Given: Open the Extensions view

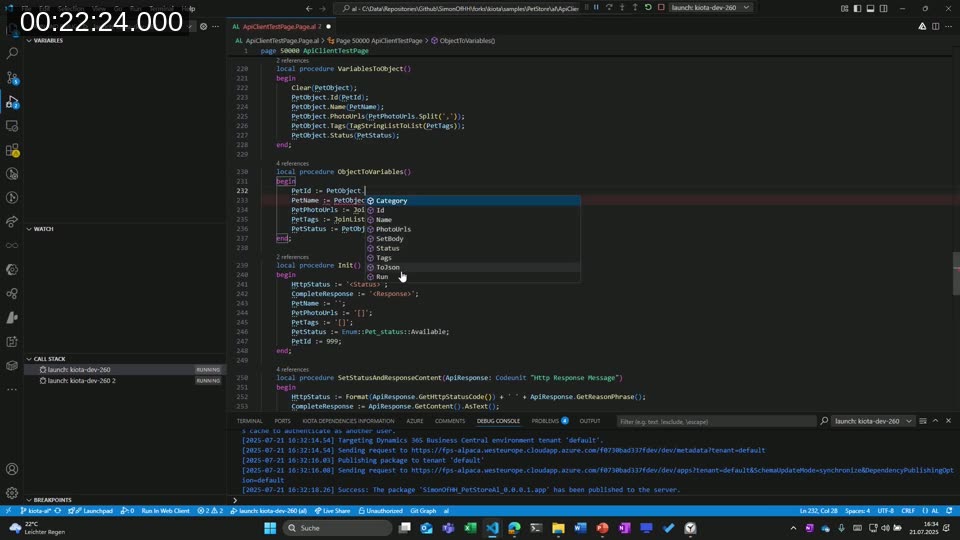Looking at the screenshot, I should (12, 150).
